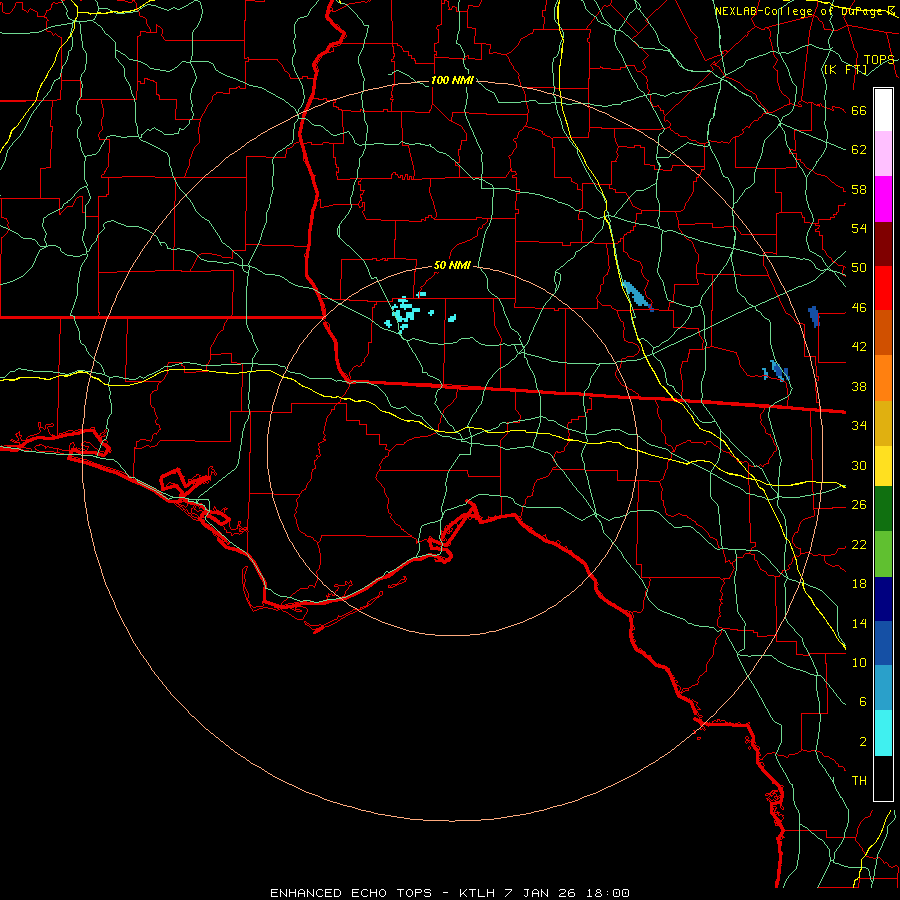900x900 pixels.
Task: Click the 100 NMI range ring label
Action: (452, 80)
